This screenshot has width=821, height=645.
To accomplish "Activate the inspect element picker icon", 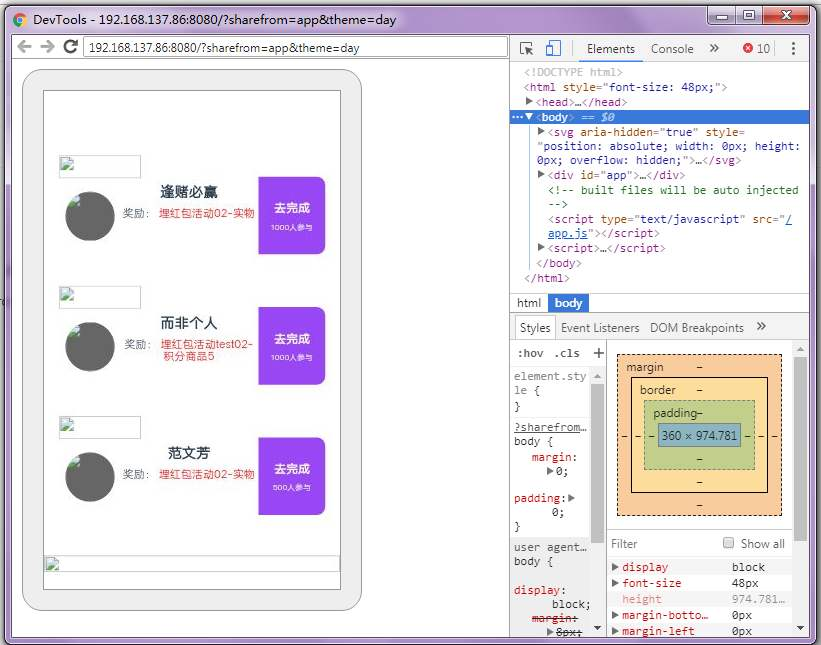I will (x=526, y=49).
